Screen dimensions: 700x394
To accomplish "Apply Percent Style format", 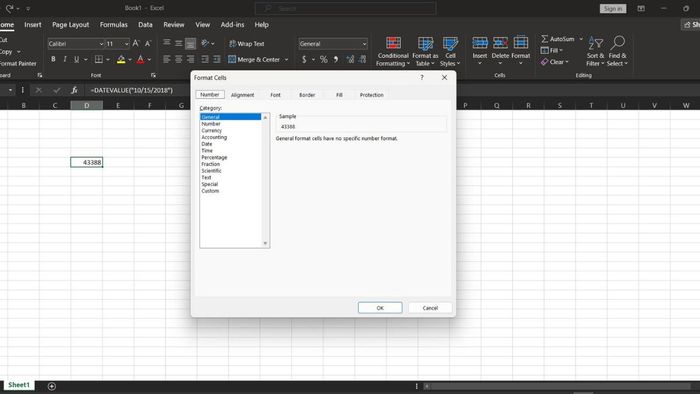I will [324, 59].
